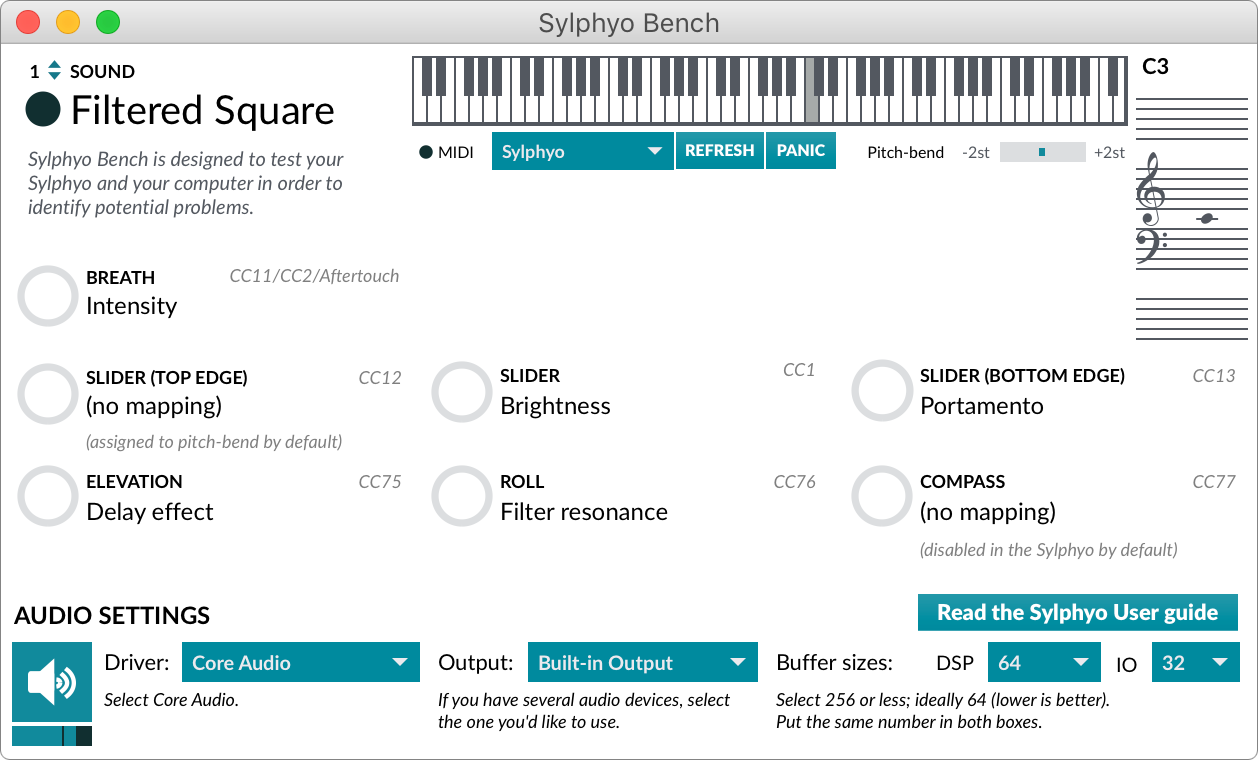The width and height of the screenshot is (1258, 760).
Task: Click the Brightness mapping label
Action: (555, 406)
